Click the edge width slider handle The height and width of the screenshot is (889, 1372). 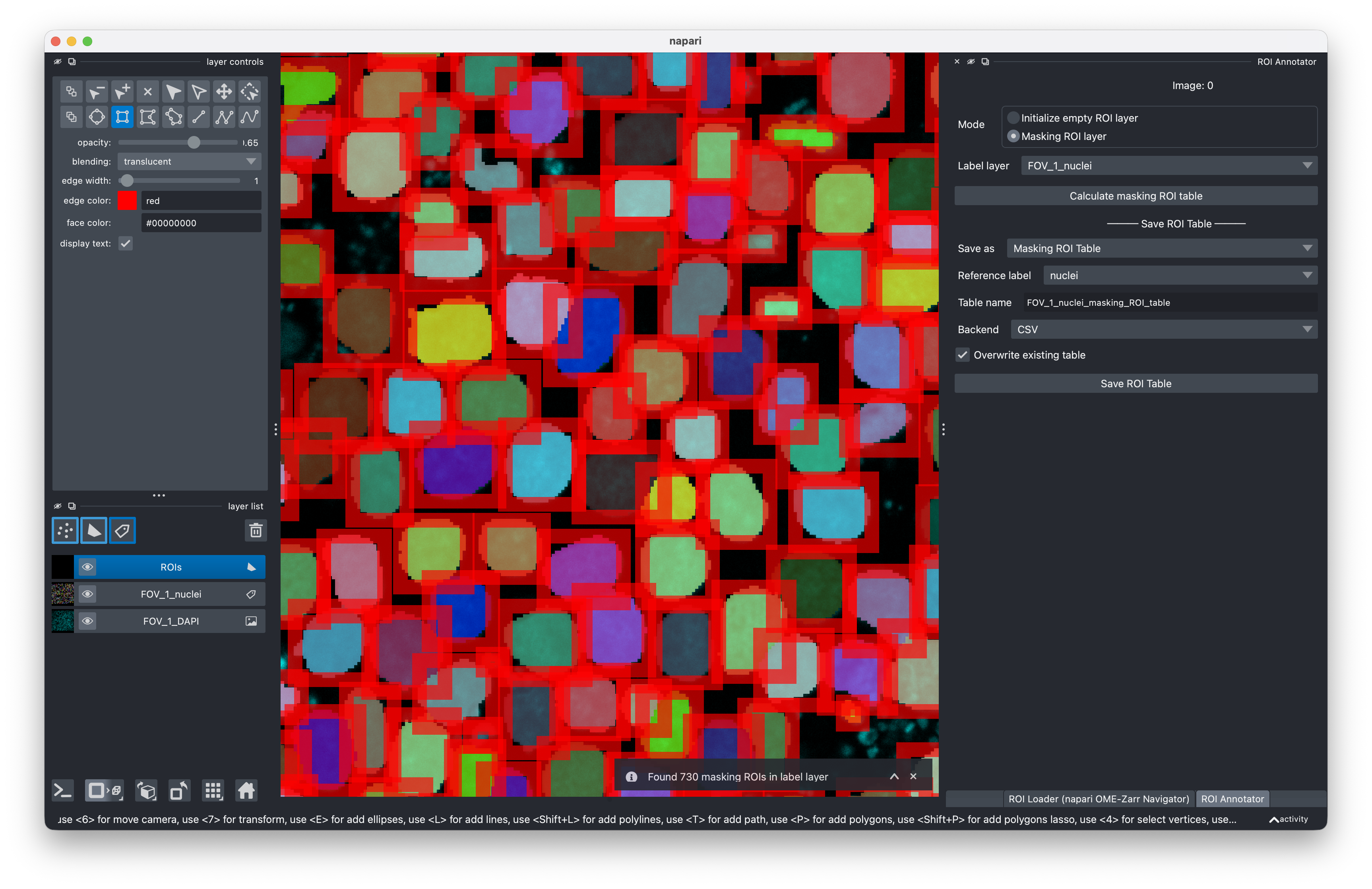pyautogui.click(x=127, y=181)
